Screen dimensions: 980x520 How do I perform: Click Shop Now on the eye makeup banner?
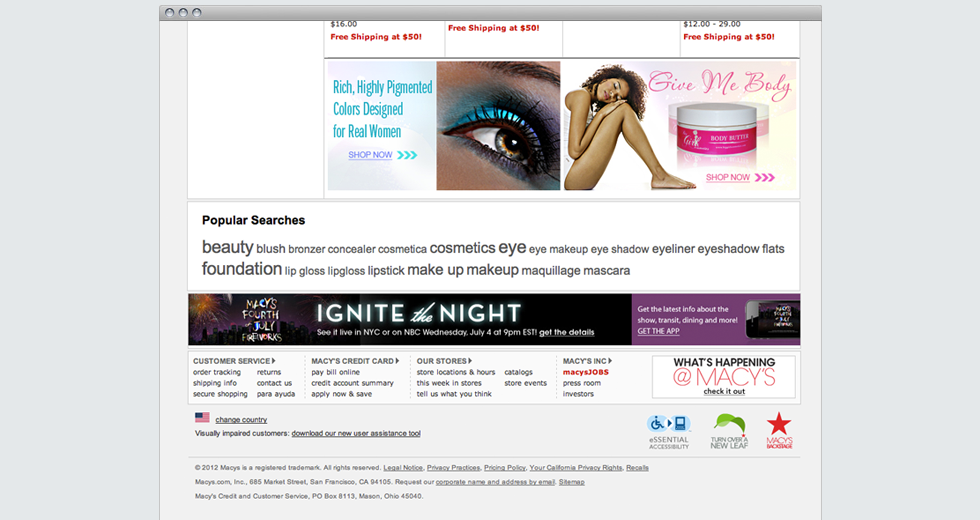coord(370,155)
